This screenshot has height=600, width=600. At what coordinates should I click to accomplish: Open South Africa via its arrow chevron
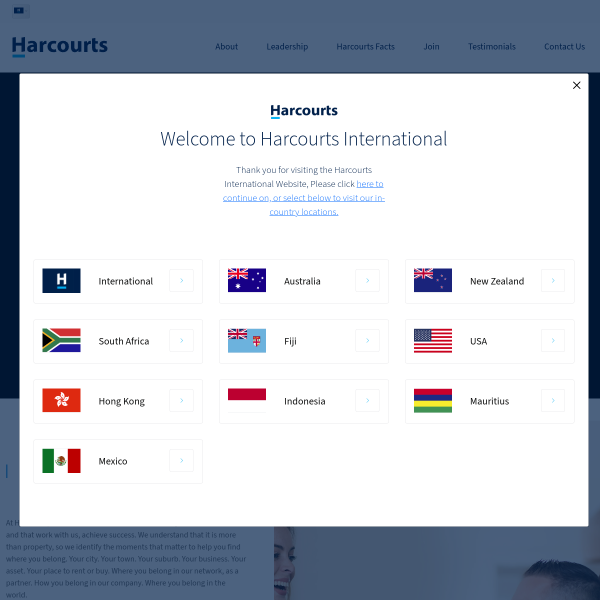[181, 340]
